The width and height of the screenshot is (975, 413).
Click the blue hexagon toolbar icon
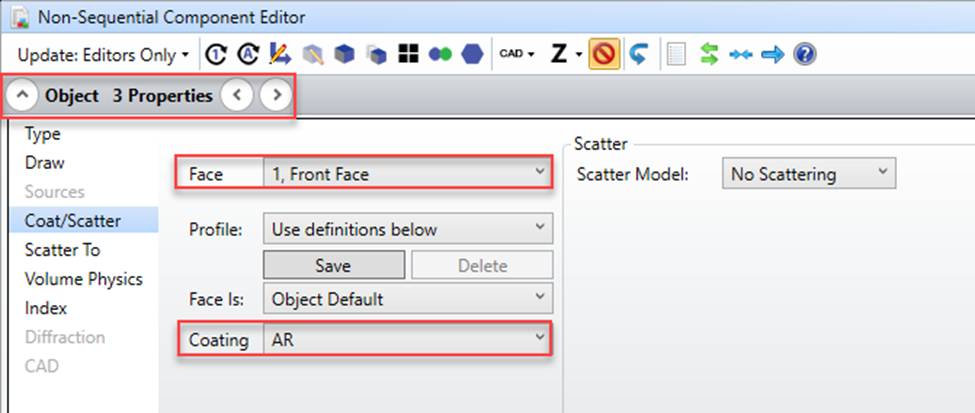(471, 54)
